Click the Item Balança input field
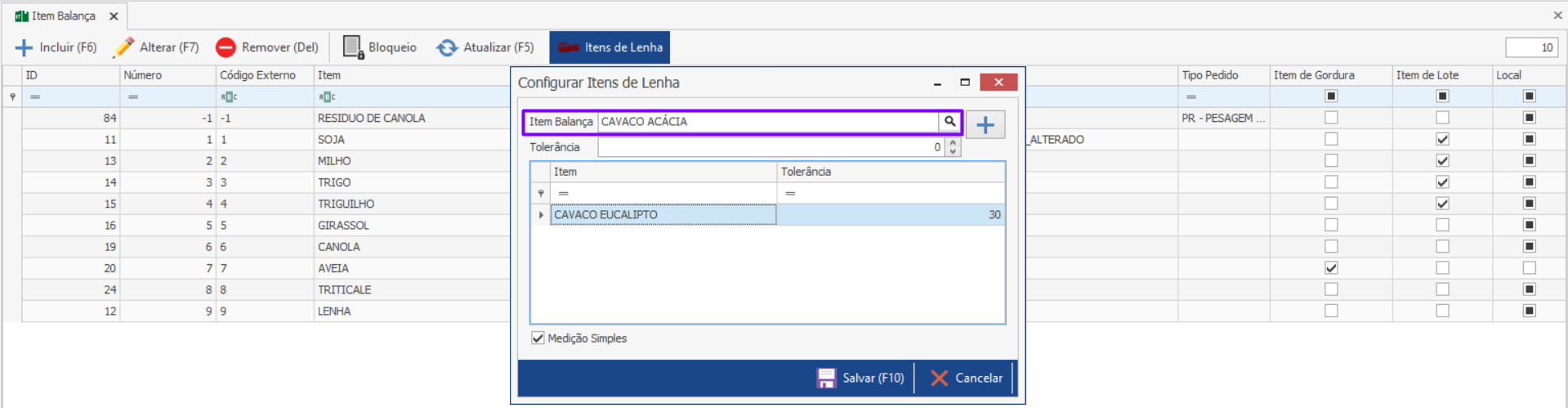 pos(768,121)
